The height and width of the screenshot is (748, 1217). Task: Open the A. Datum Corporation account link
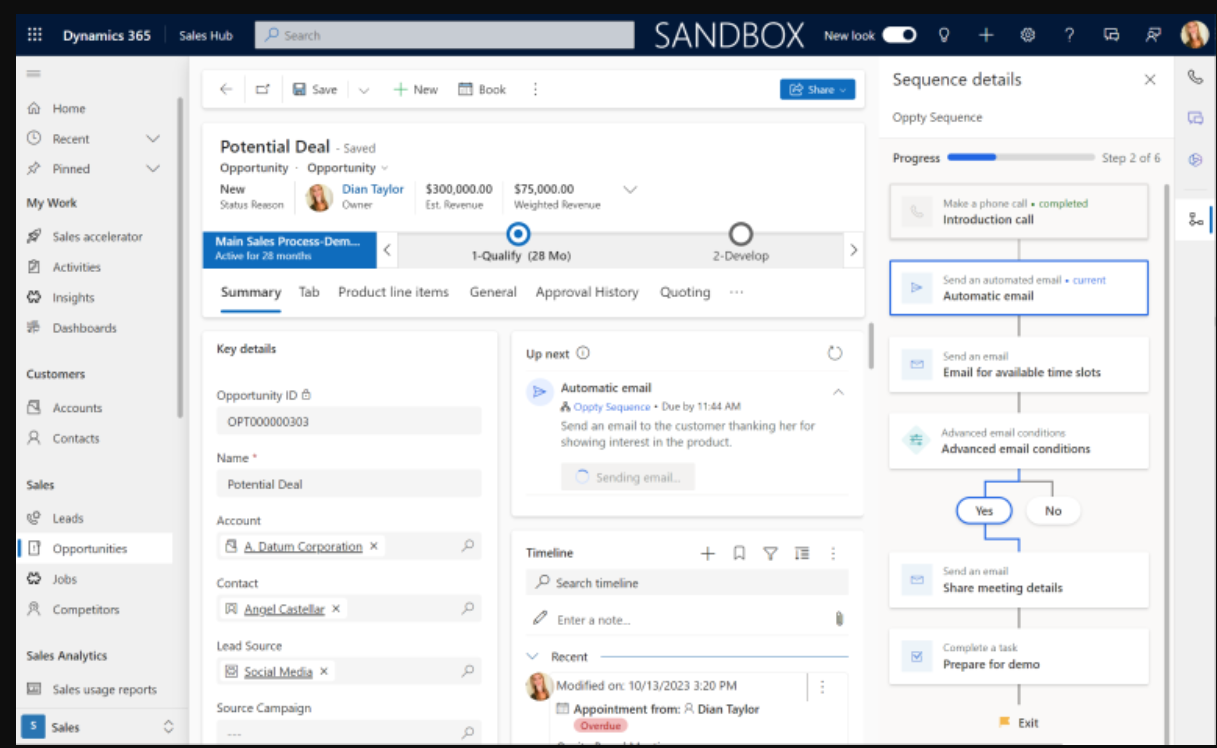[x=303, y=547]
